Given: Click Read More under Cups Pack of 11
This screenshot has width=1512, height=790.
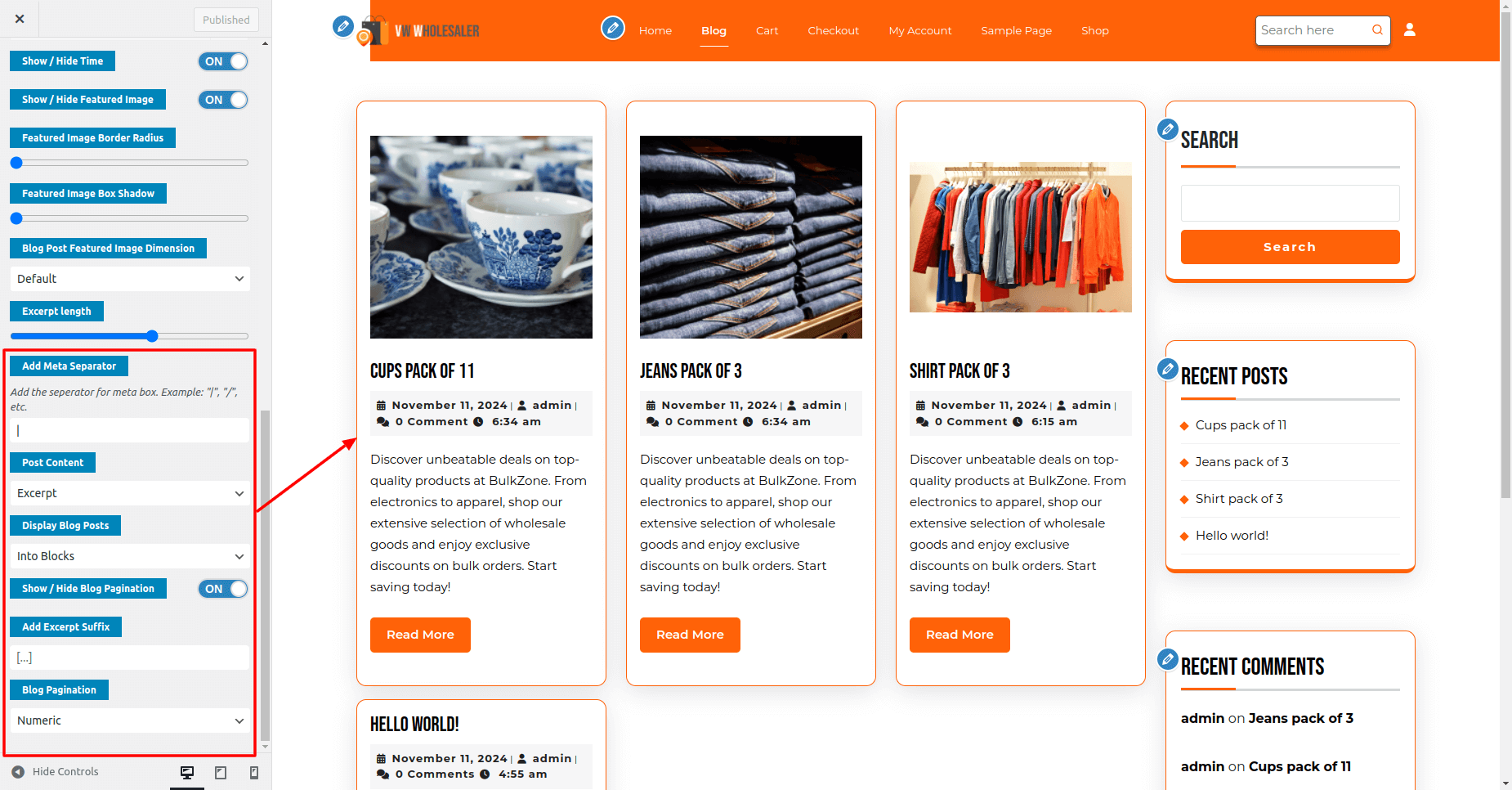Looking at the screenshot, I should coord(420,635).
